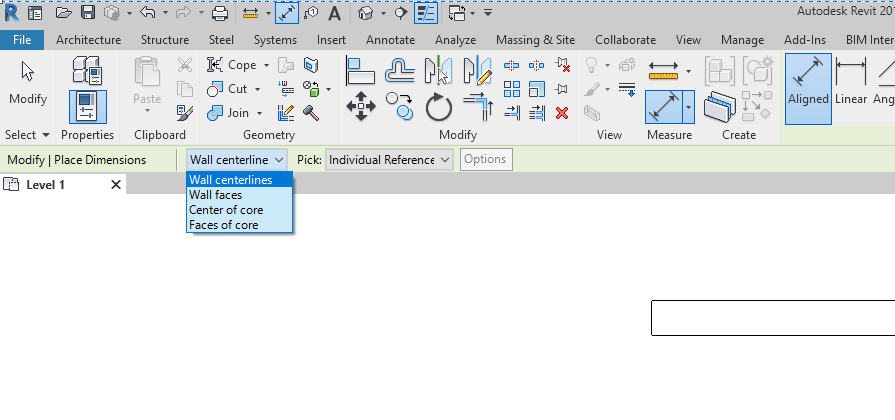
Task: Select the Linear dimension type
Action: coord(850,83)
